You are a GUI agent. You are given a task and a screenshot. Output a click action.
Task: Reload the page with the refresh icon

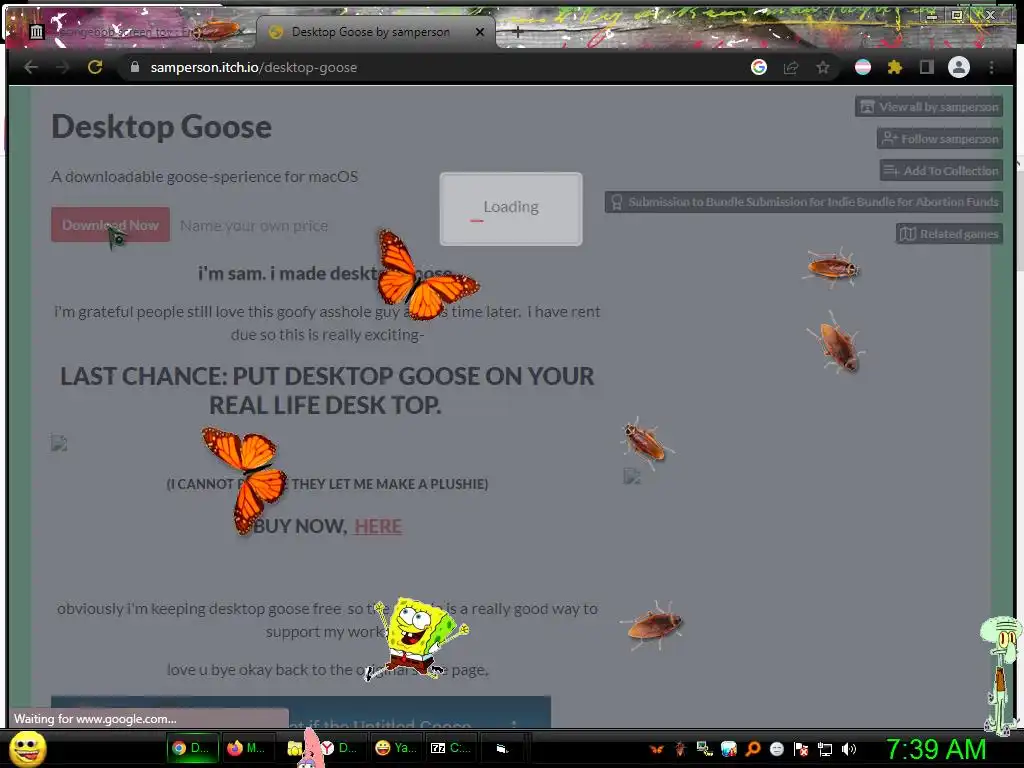(x=95, y=67)
